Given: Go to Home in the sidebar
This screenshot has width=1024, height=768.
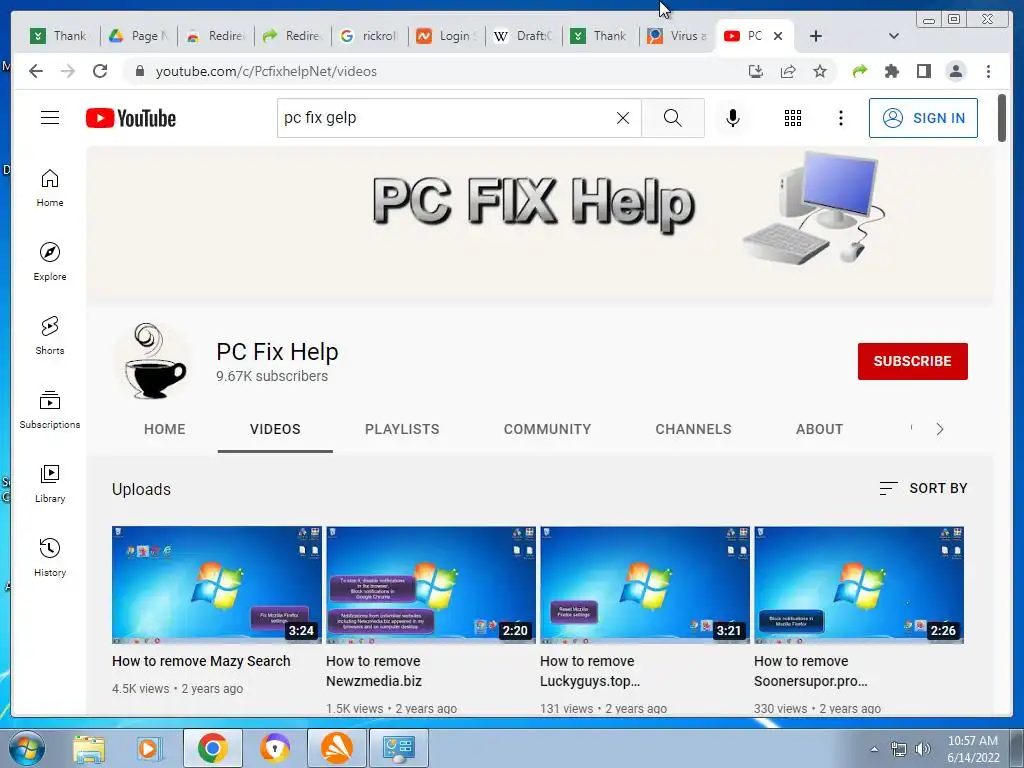Looking at the screenshot, I should click(50, 188).
